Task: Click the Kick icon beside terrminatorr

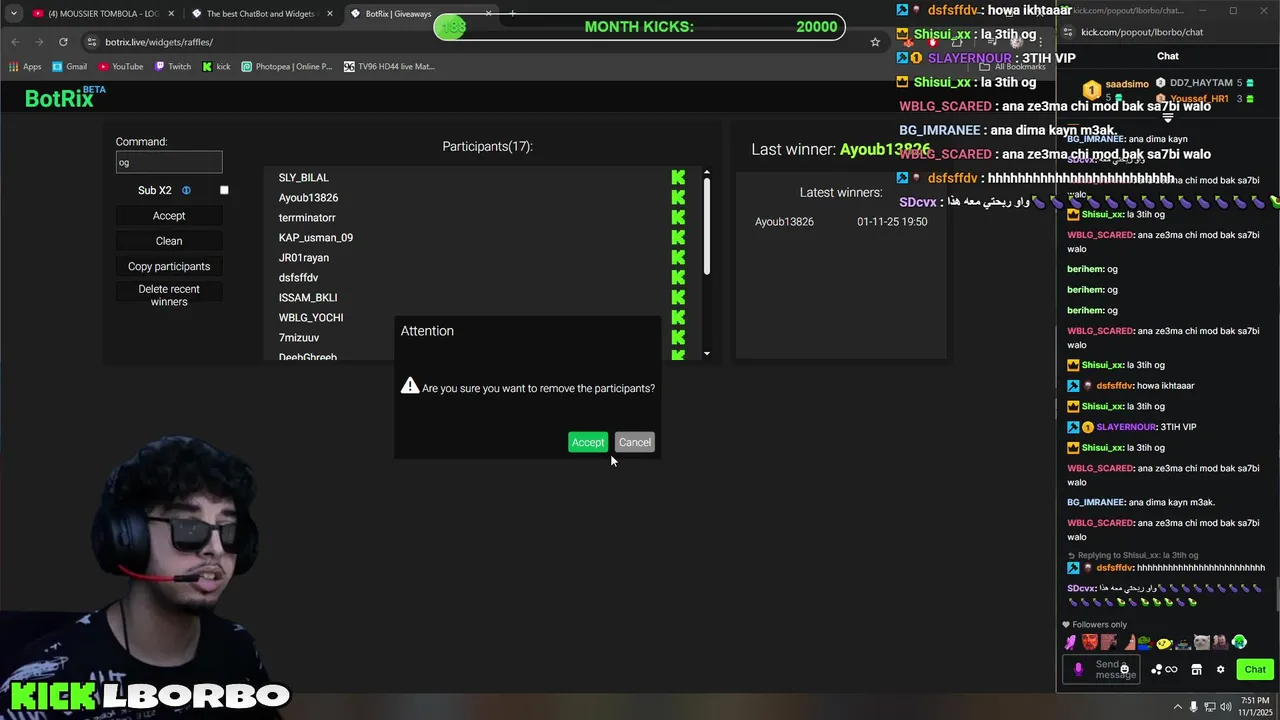Action: point(678,218)
